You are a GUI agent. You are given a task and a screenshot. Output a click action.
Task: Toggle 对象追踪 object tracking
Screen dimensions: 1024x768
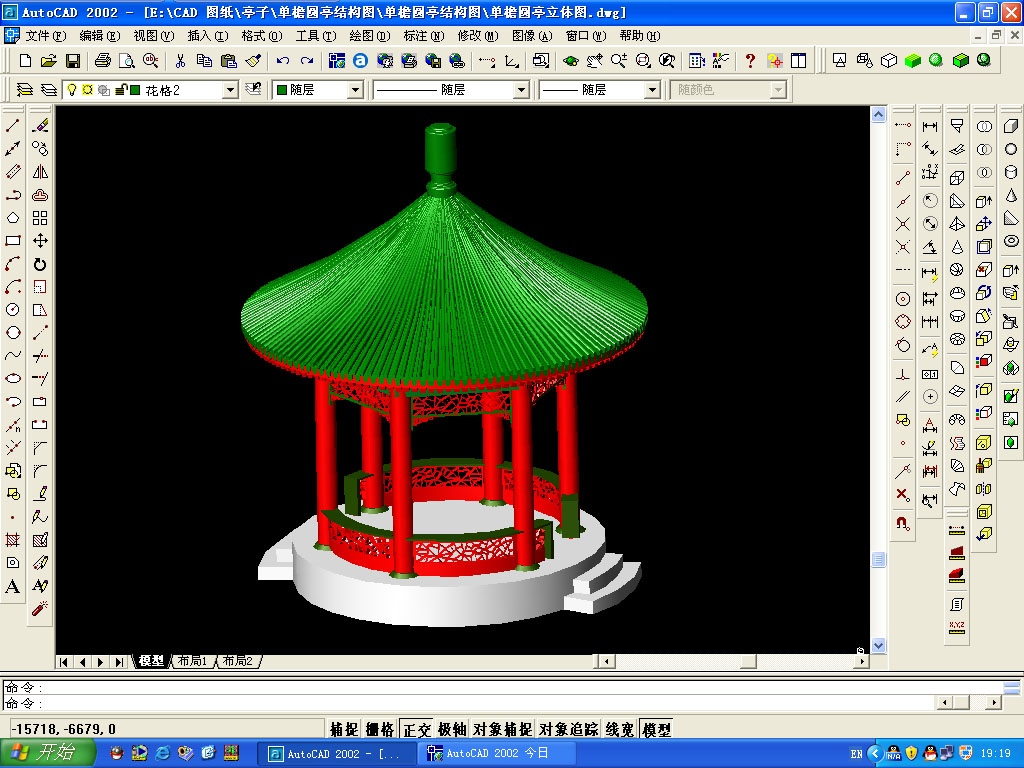pos(568,729)
